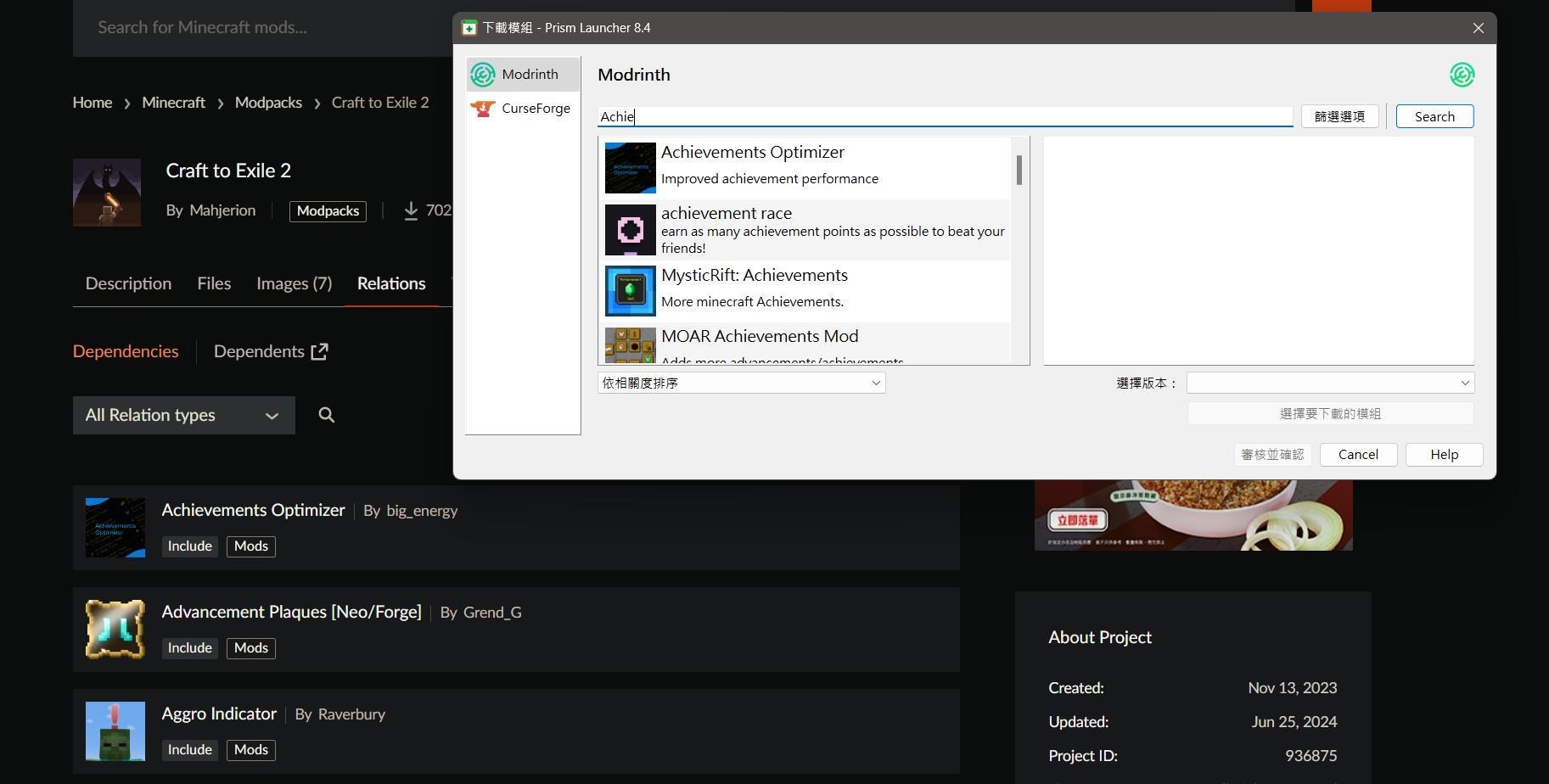Open the 選擇版本 version dropdown
The image size is (1549, 784).
pos(1330,383)
